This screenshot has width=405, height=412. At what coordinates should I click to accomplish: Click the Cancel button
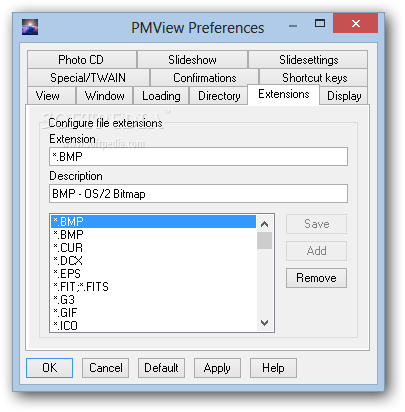(106, 368)
